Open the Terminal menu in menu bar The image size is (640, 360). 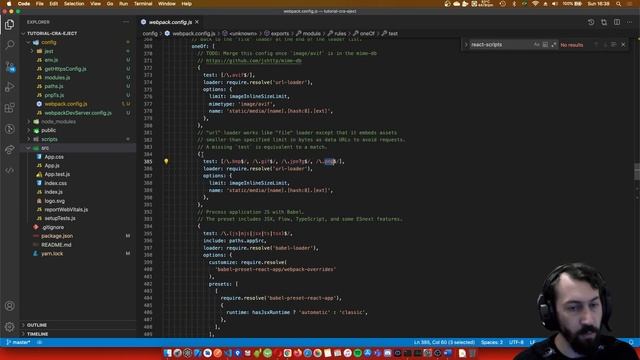tap(143, 4)
